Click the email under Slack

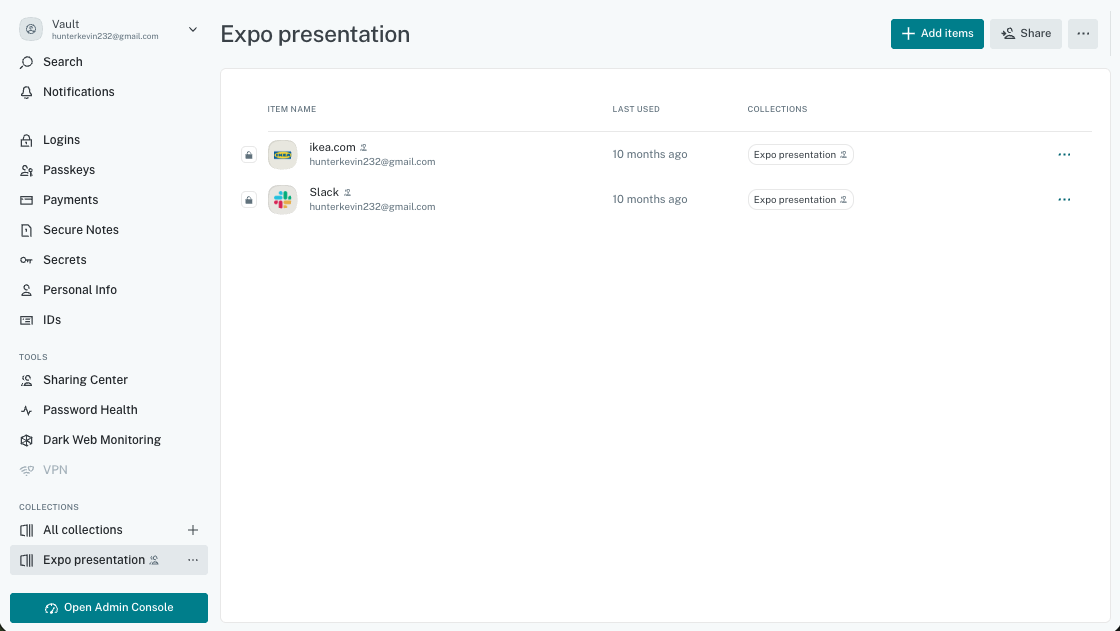point(372,207)
